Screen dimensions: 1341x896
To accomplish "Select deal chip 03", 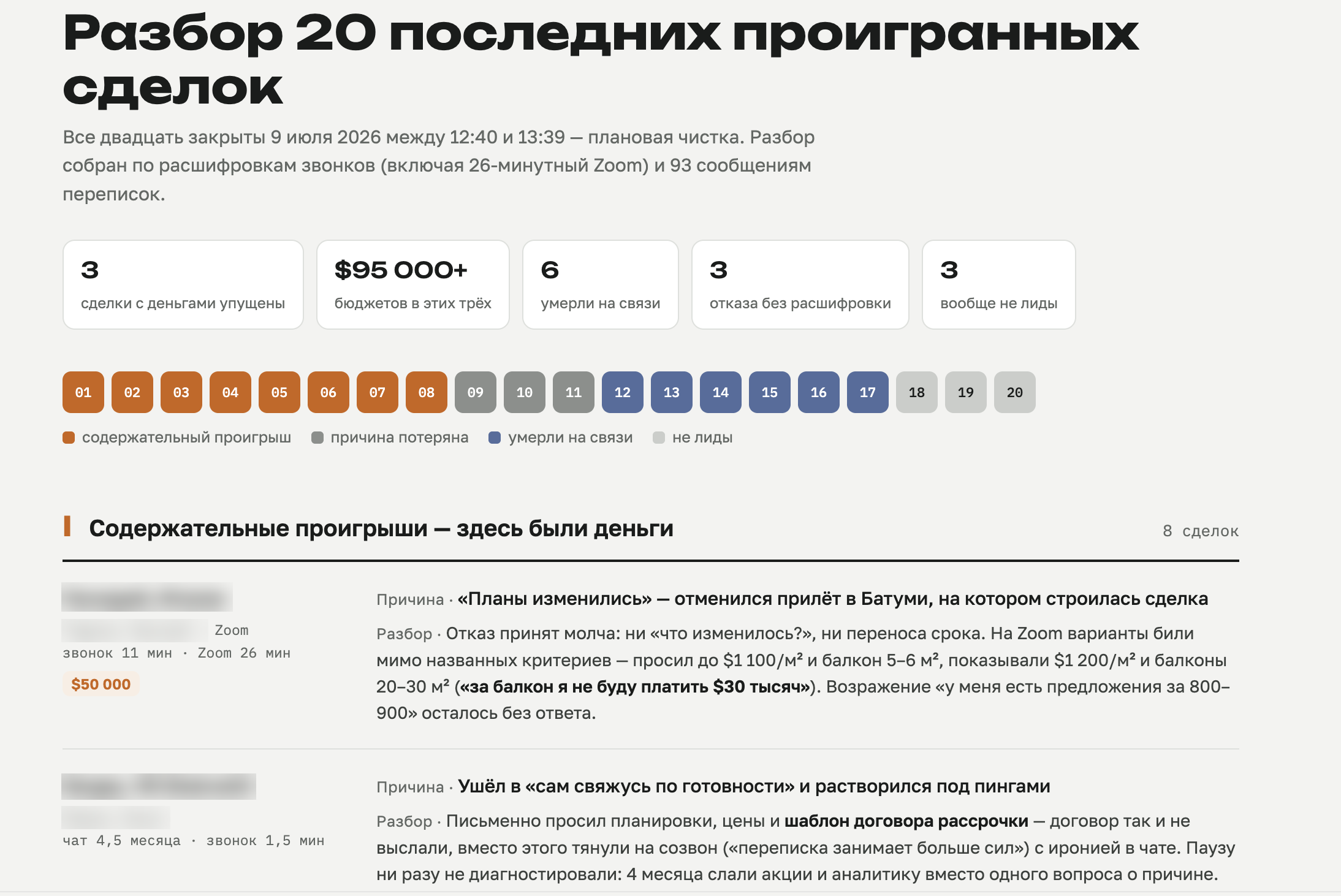I will [x=181, y=392].
